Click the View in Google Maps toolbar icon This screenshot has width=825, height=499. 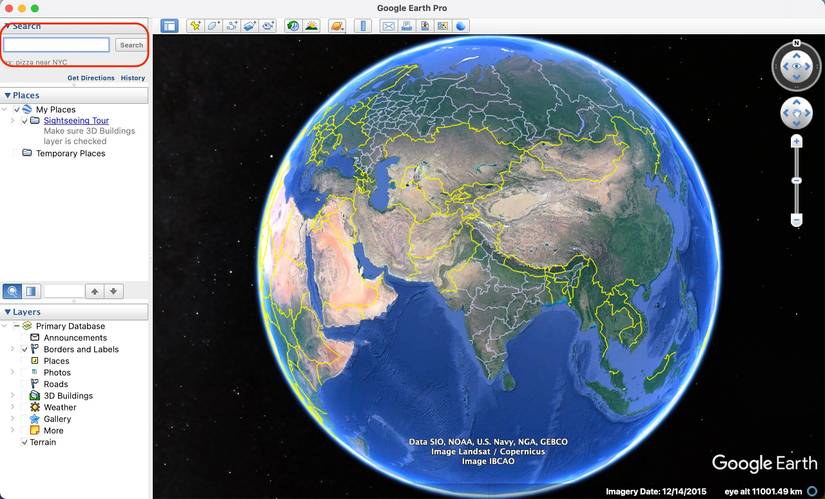click(442, 25)
